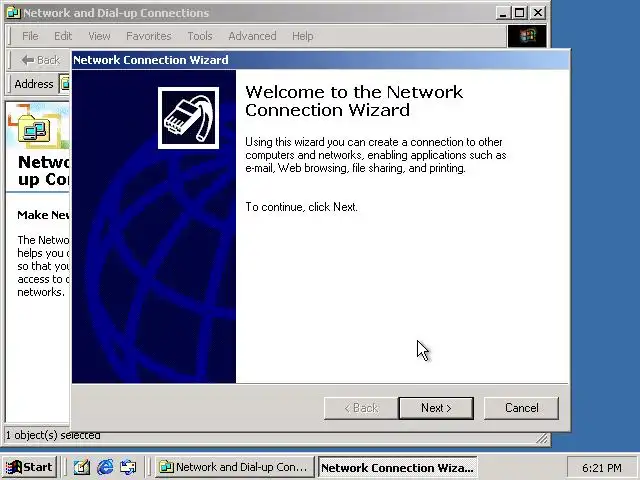Click the 'To continue, click Next.' text
Image resolution: width=640 pixels, height=480 pixels.
coord(302,207)
